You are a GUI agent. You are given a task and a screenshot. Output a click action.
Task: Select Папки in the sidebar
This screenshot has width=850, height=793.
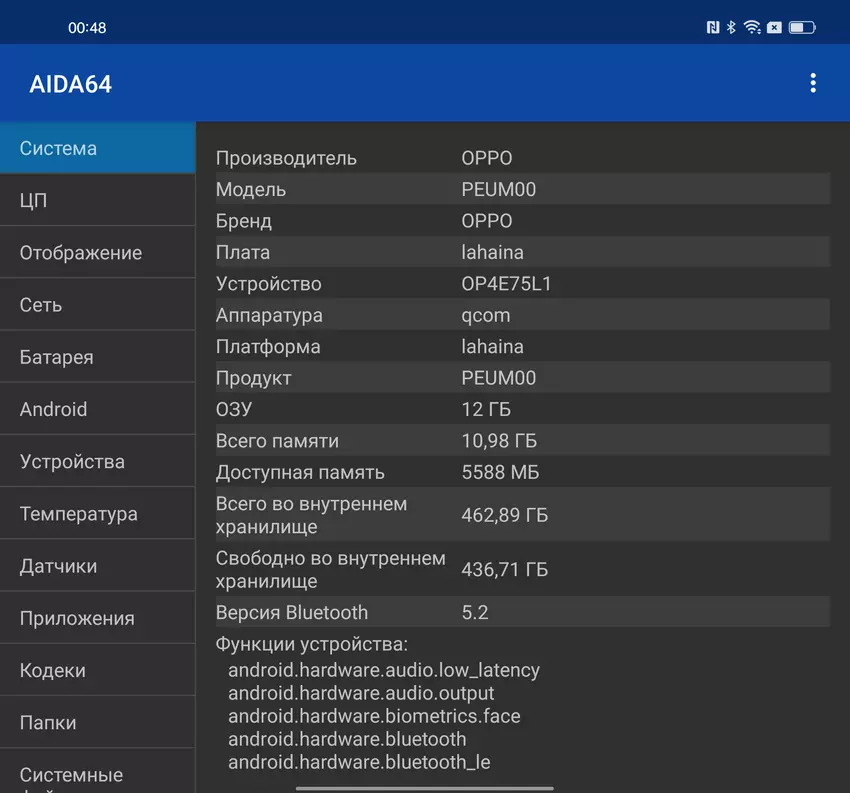point(97,722)
